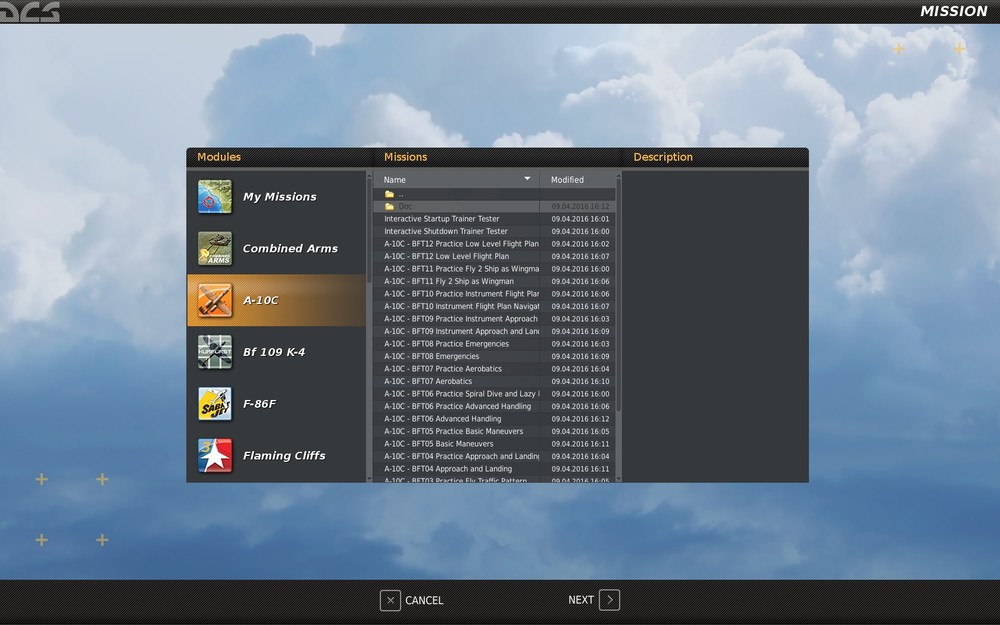This screenshot has height=625, width=1000.
Task: Open the Combined Arms module
Action: (276, 248)
